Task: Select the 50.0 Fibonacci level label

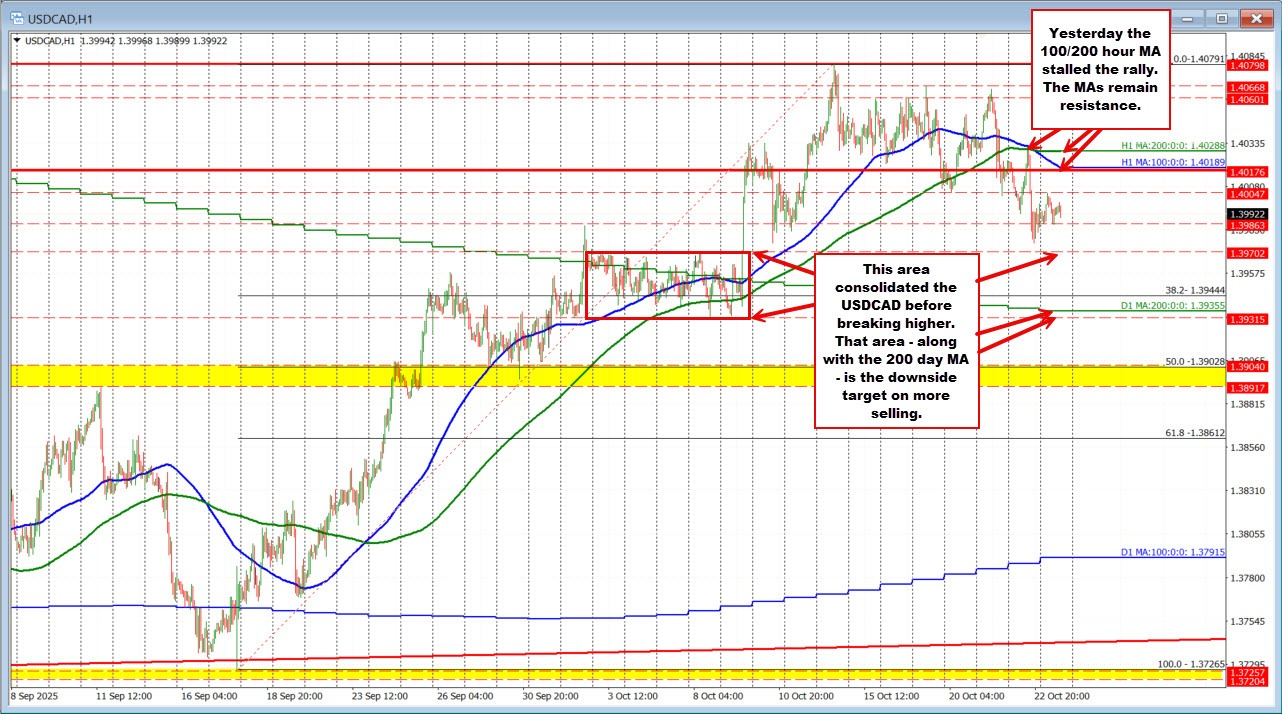Action: pyautogui.click(x=1195, y=361)
